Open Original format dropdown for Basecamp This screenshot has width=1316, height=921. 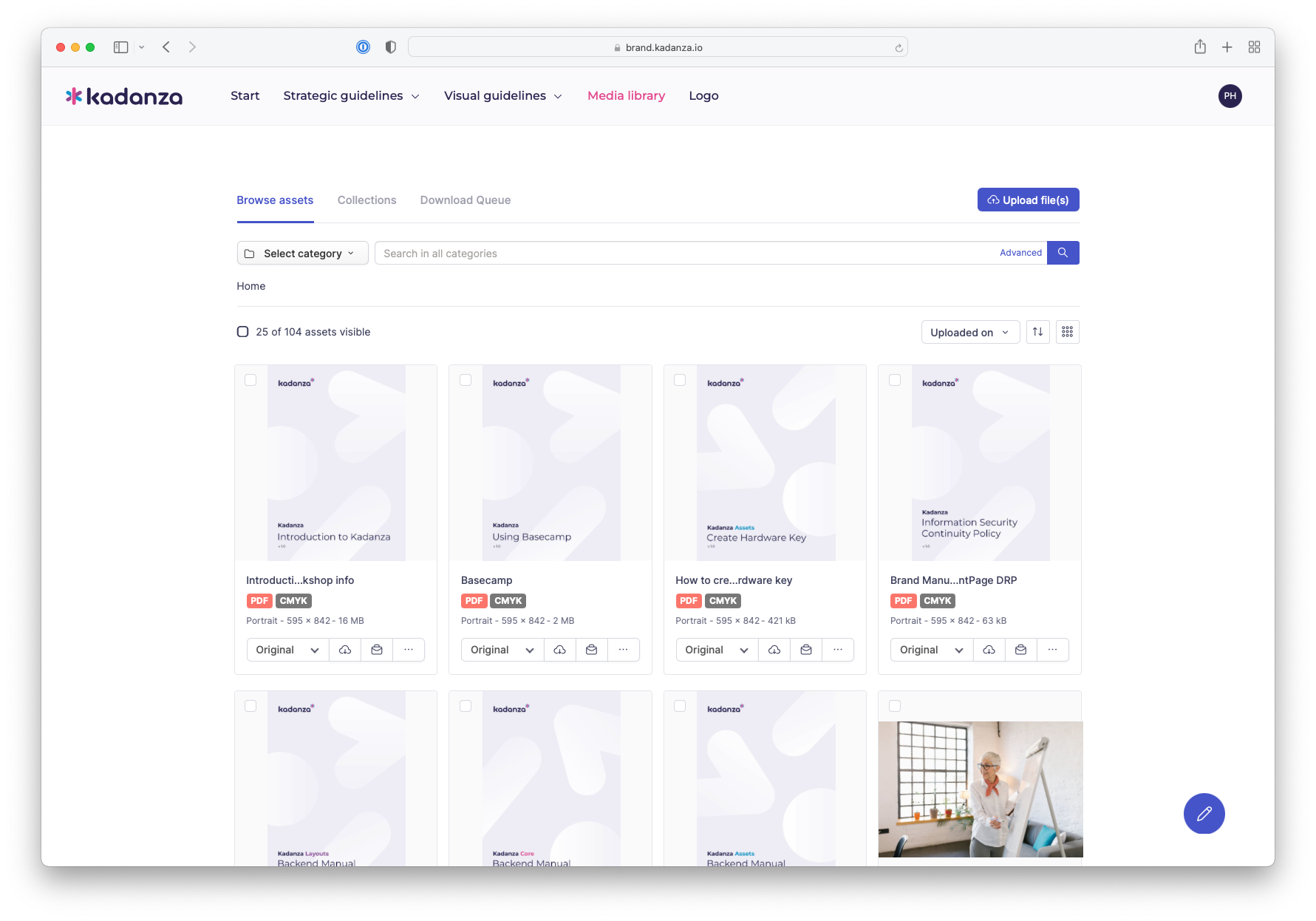click(x=502, y=650)
